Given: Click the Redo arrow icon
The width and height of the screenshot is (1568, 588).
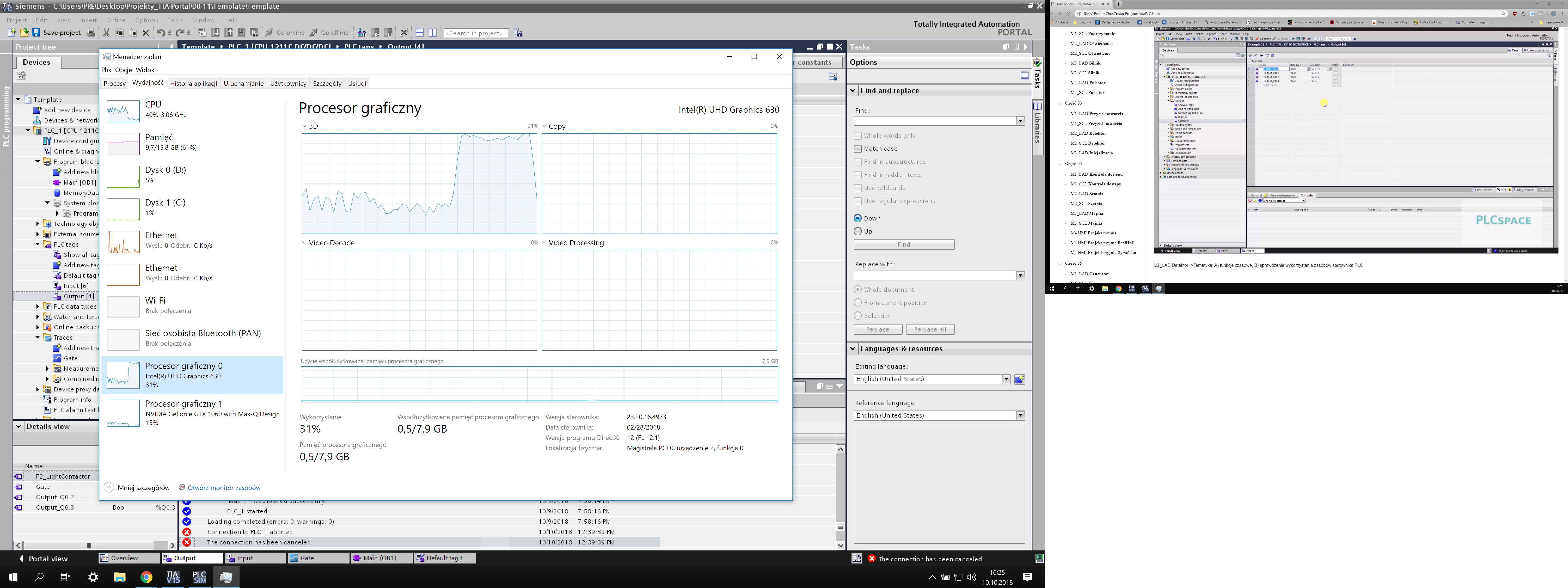Looking at the screenshot, I should (x=180, y=33).
